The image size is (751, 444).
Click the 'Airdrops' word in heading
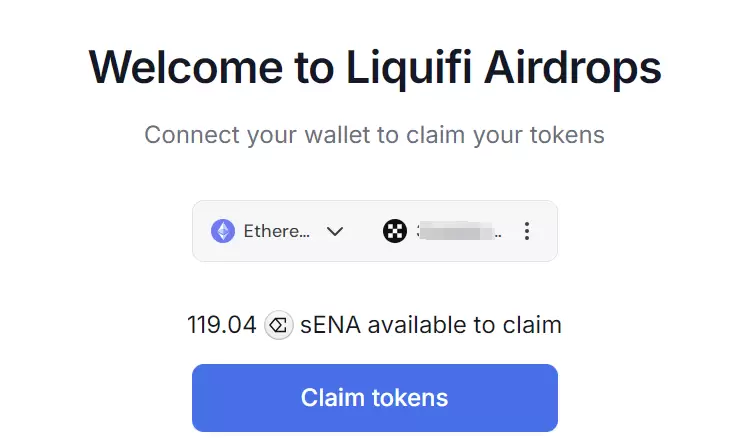[x=572, y=69]
